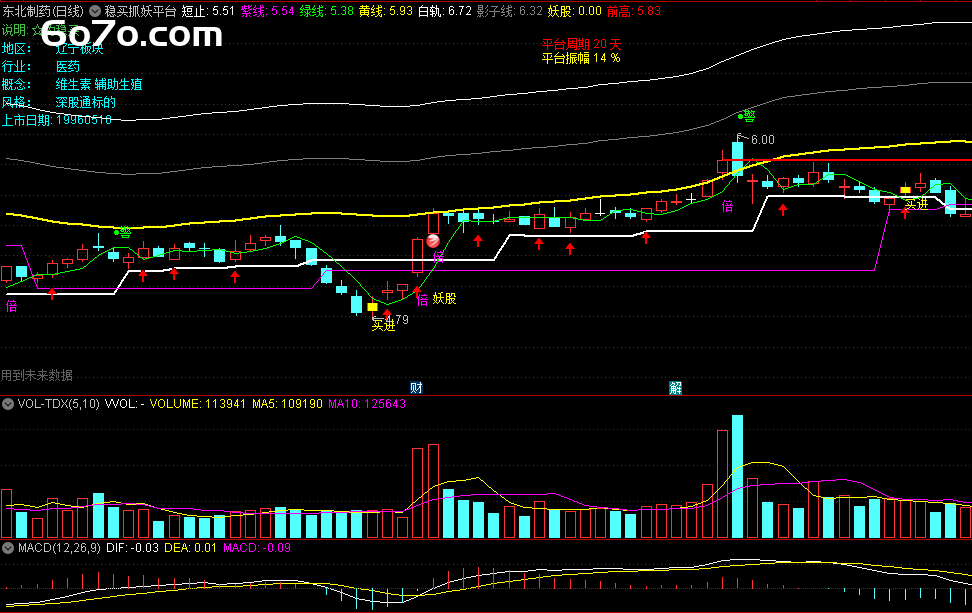This screenshot has width=972, height=613.
Task: Open the VOL-TDX indicator dropdown circle
Action: tap(8, 404)
